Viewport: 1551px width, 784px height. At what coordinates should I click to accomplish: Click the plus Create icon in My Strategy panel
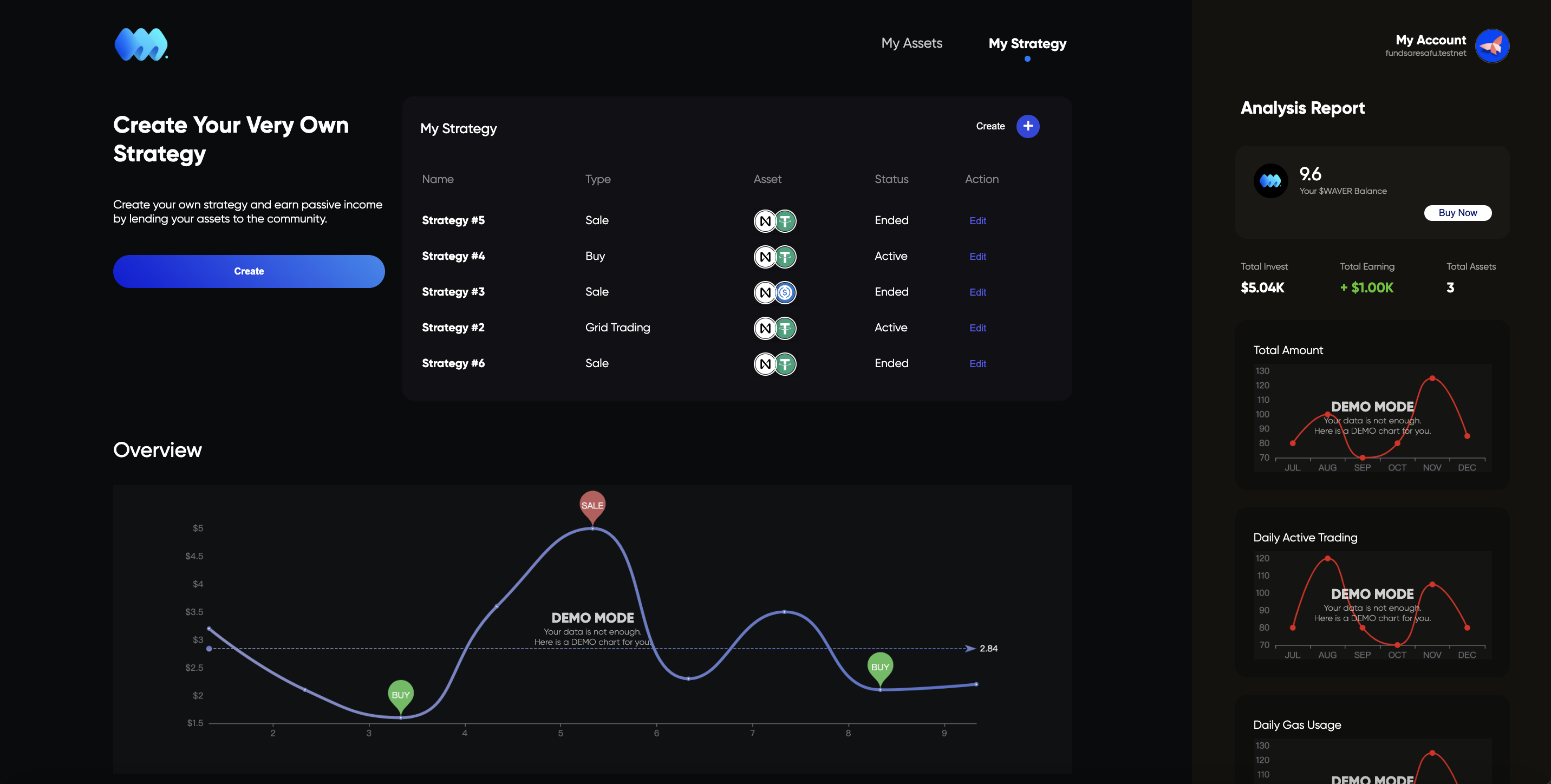click(x=1028, y=127)
